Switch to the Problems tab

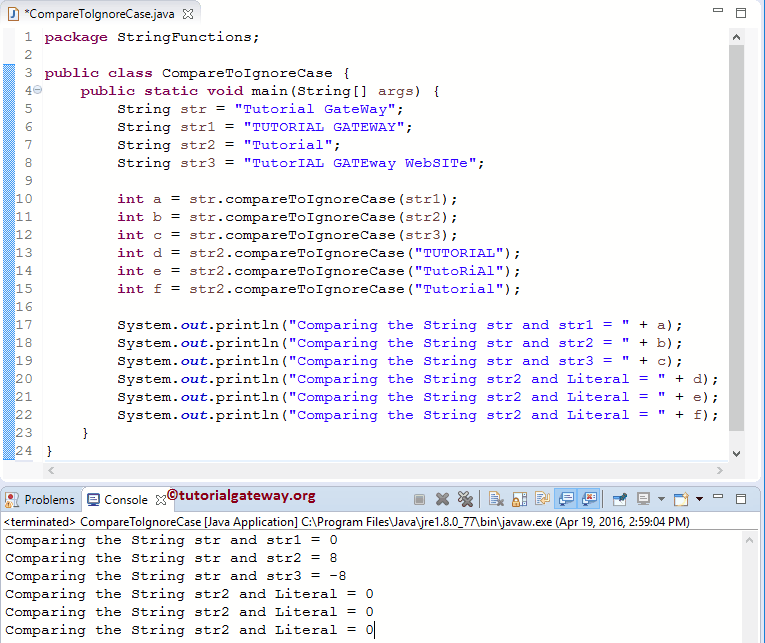click(40, 500)
